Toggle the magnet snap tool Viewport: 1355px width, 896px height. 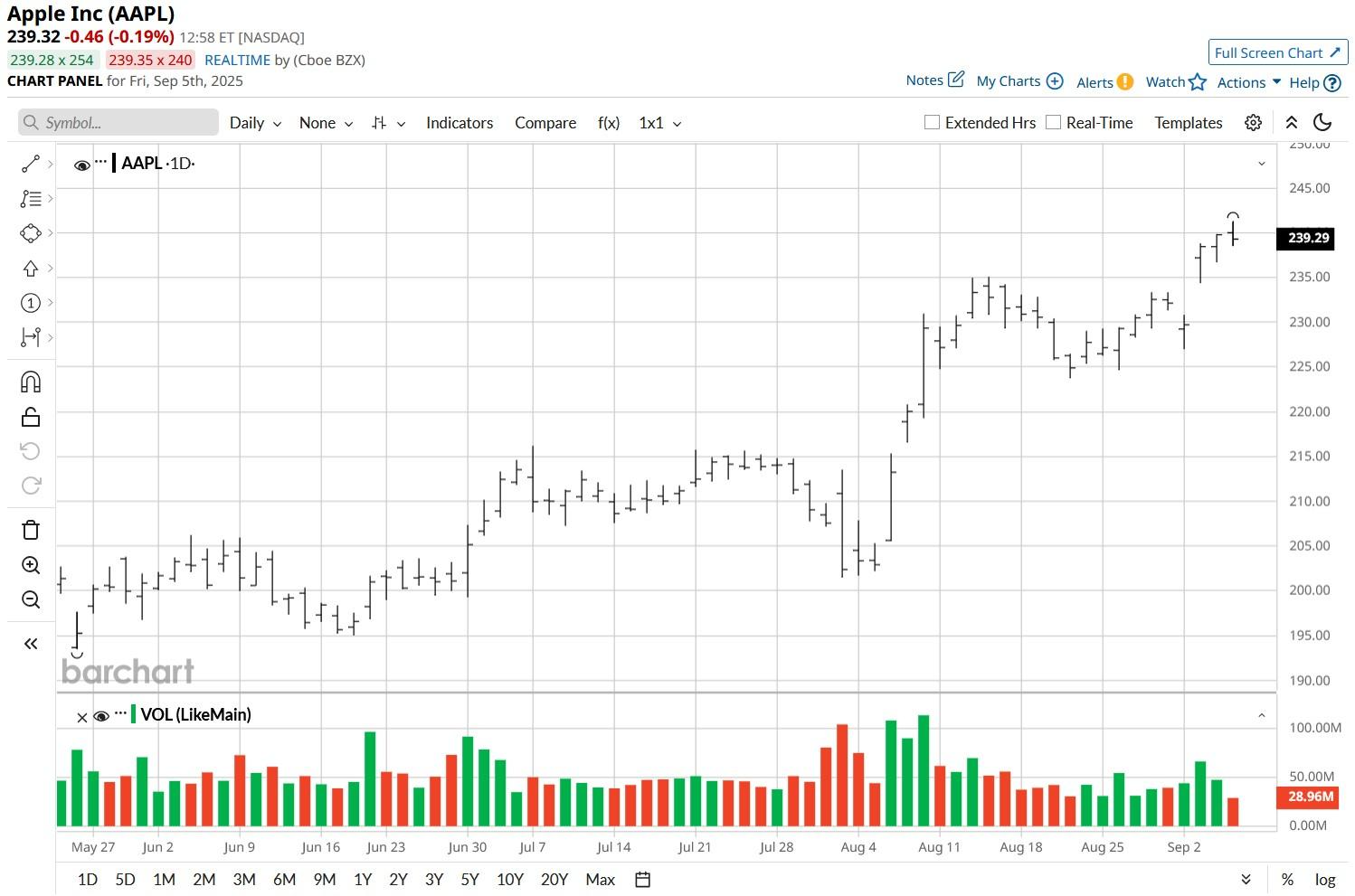31,382
